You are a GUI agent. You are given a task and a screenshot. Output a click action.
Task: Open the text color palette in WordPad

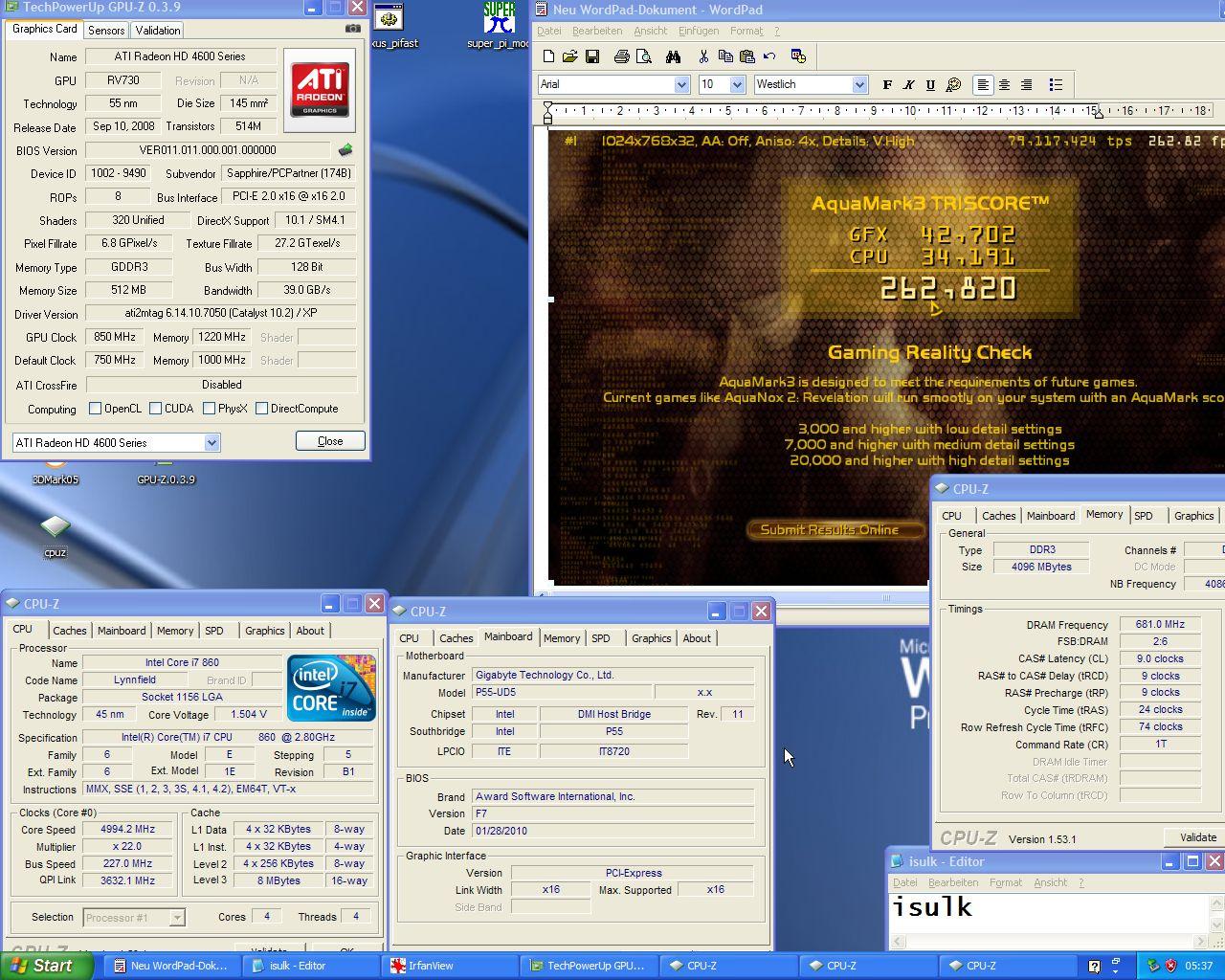(x=953, y=84)
